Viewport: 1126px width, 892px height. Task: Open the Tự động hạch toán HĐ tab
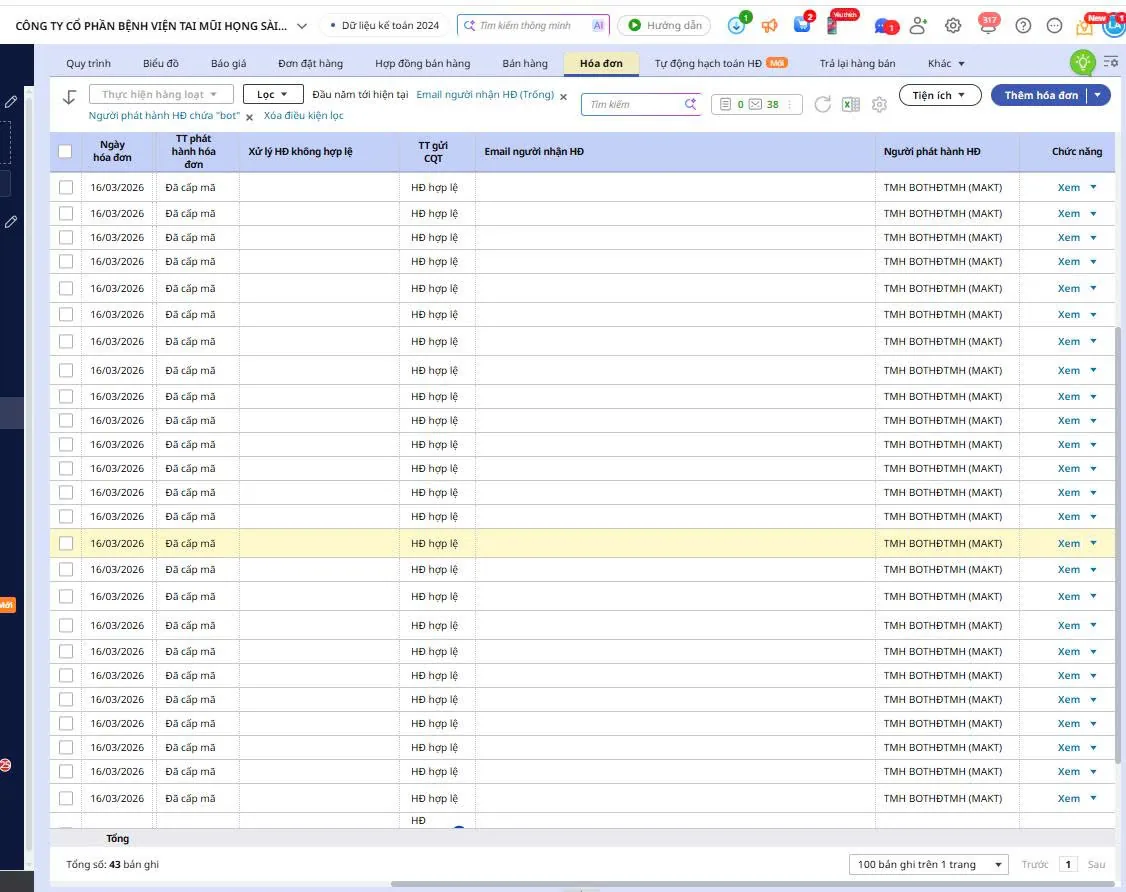click(720, 63)
